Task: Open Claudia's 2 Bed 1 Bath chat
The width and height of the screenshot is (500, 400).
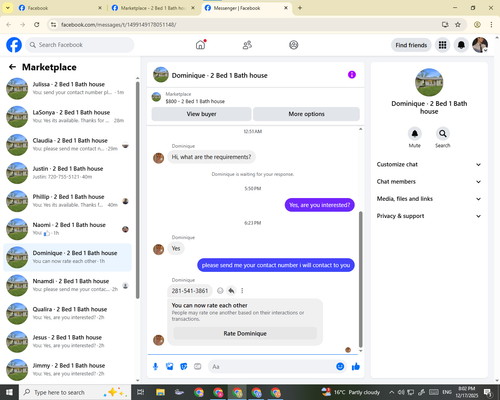Action: point(67,144)
